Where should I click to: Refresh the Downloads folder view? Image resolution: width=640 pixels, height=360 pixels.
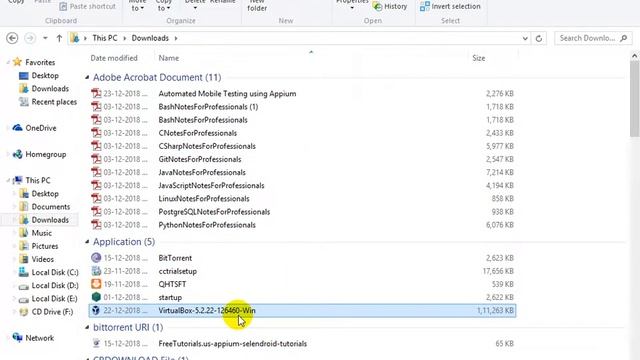pyautogui.click(x=539, y=38)
